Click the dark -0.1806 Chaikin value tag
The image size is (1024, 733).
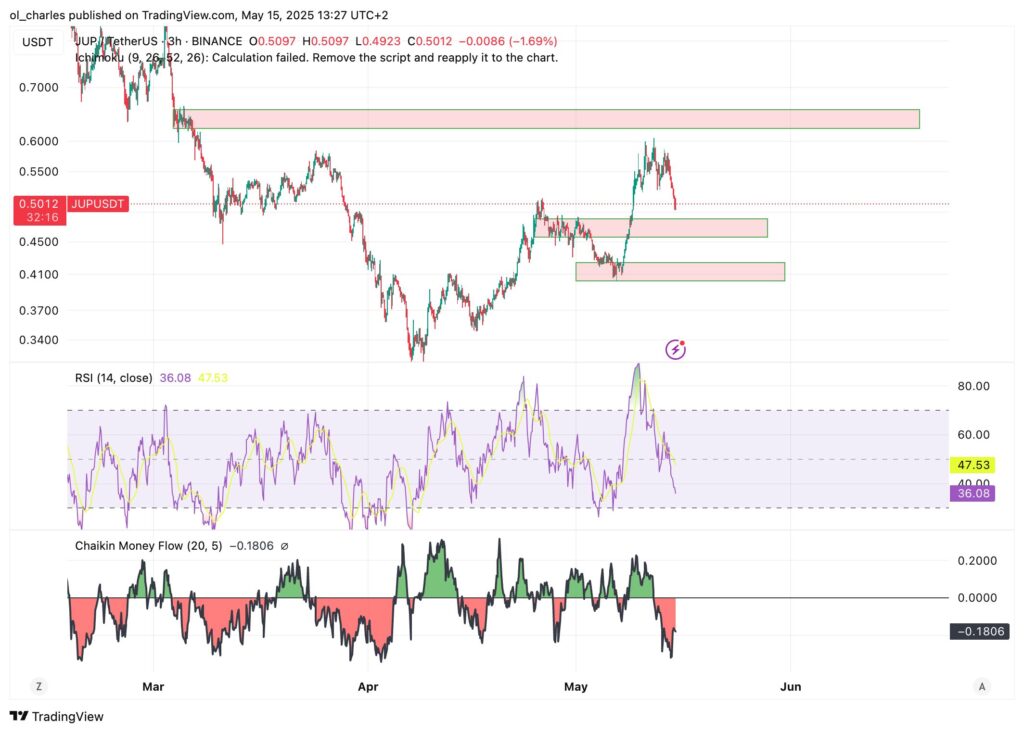(x=978, y=631)
